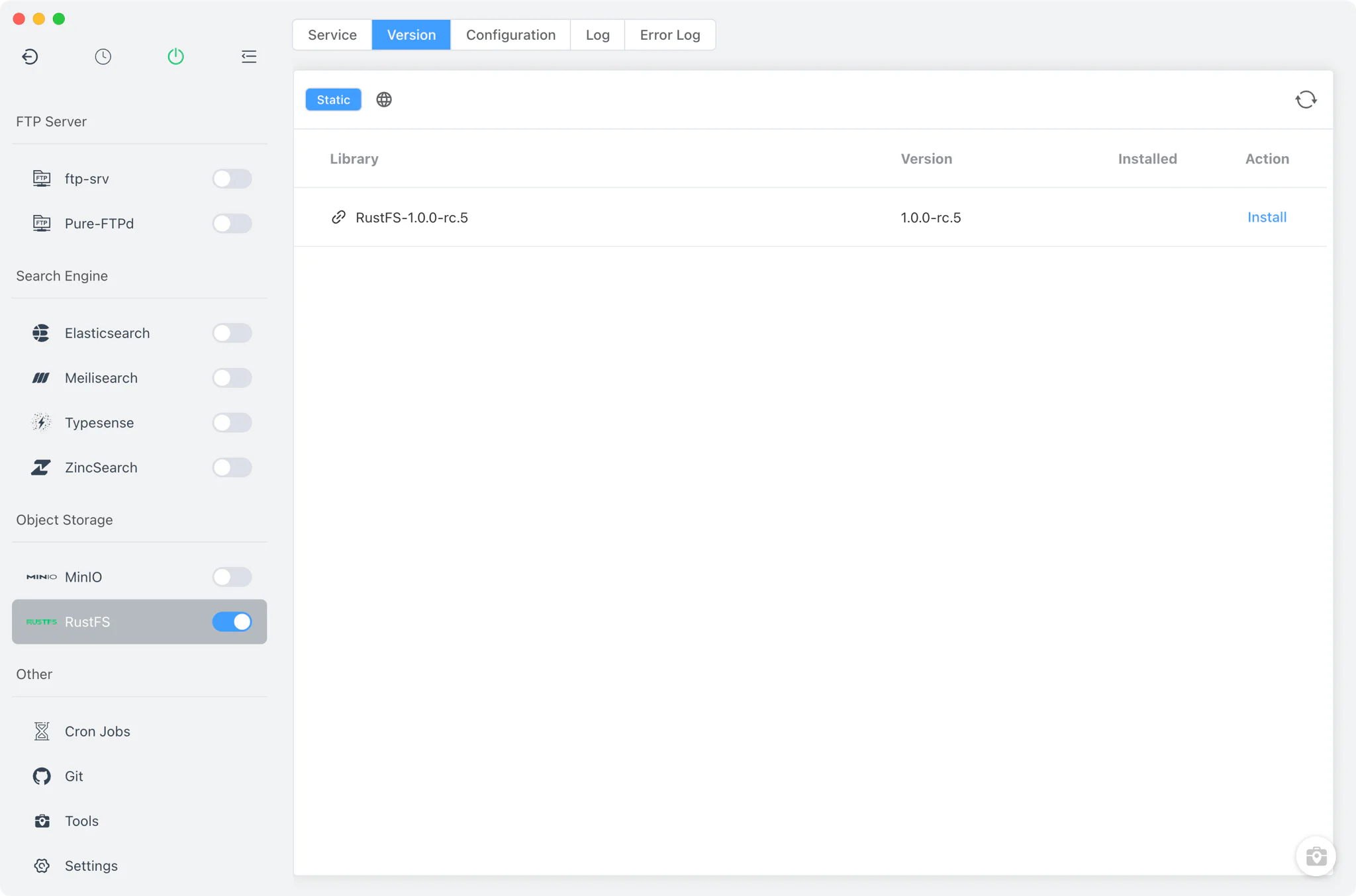Screen dimensions: 1356x896
Task: Click the Git GitHub icon
Action: 42,776
